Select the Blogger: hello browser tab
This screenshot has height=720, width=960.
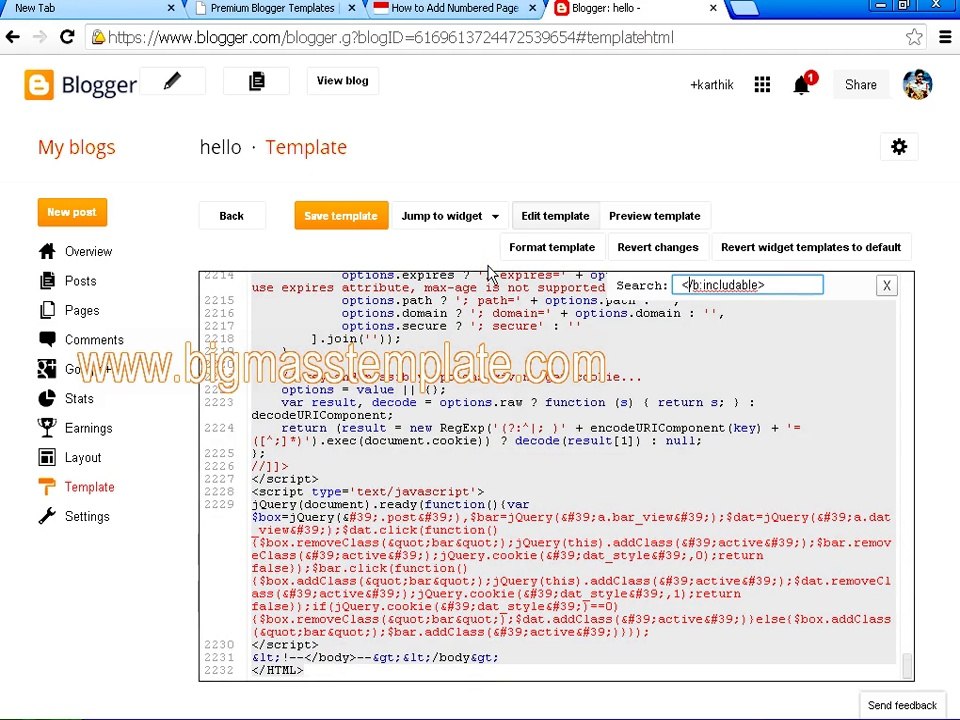pyautogui.click(x=634, y=9)
